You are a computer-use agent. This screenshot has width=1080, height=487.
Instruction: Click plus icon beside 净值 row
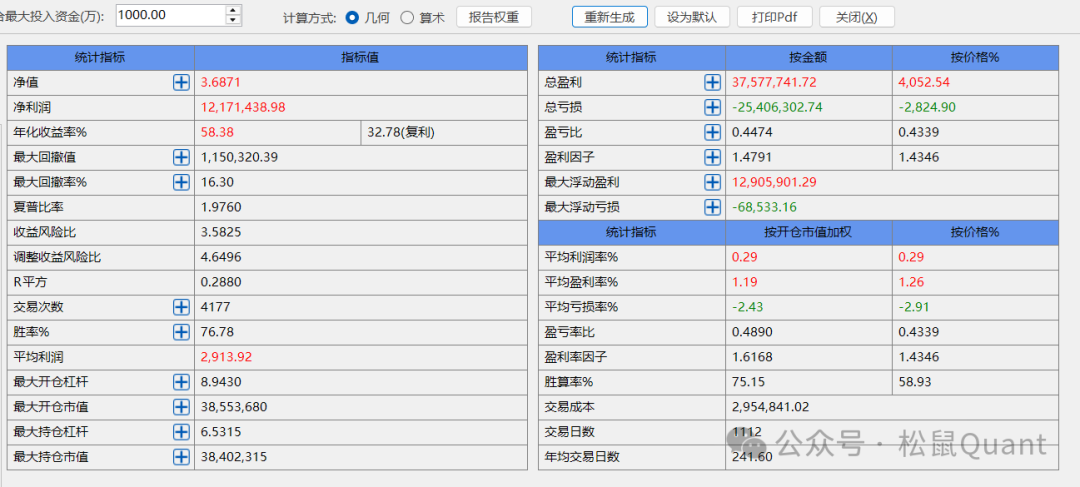[181, 82]
